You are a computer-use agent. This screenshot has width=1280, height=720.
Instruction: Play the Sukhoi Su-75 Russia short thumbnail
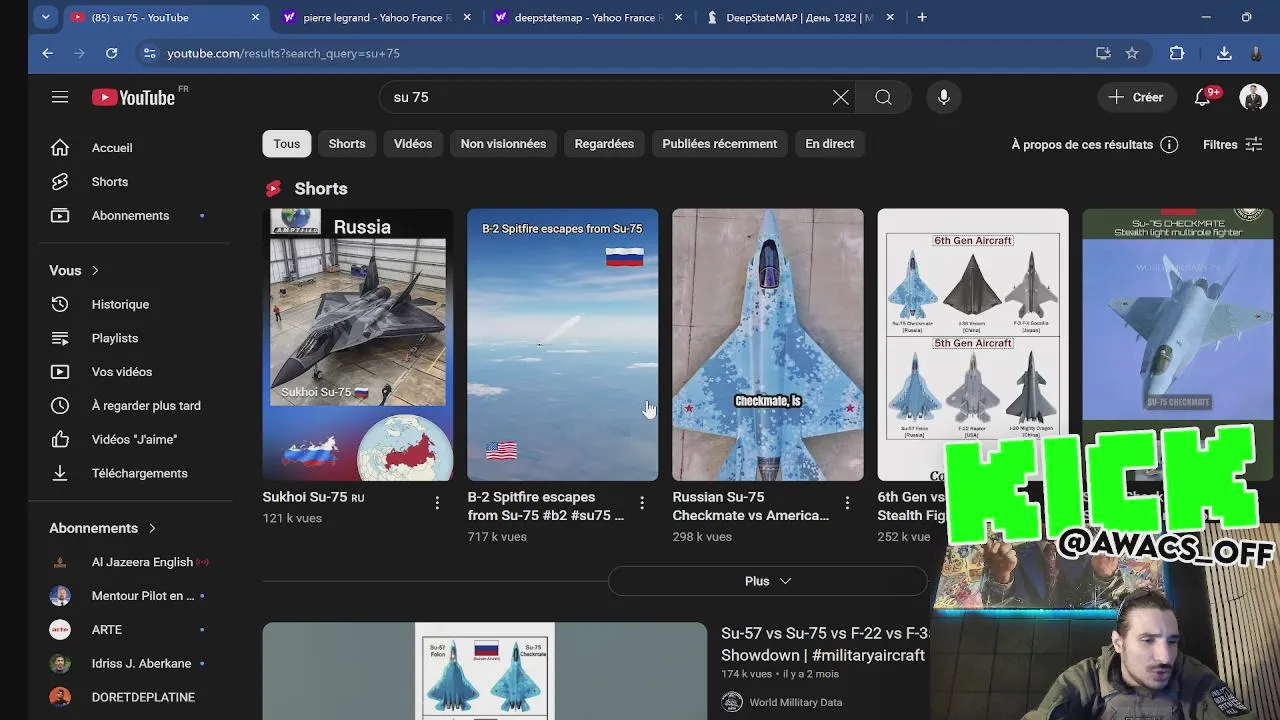point(358,345)
